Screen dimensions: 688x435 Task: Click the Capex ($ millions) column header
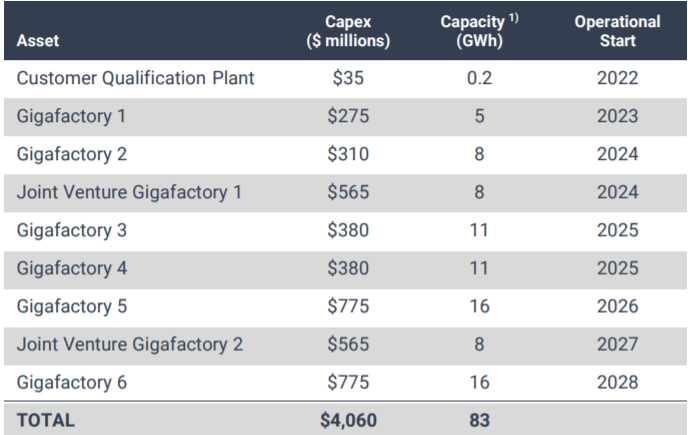(348, 32)
